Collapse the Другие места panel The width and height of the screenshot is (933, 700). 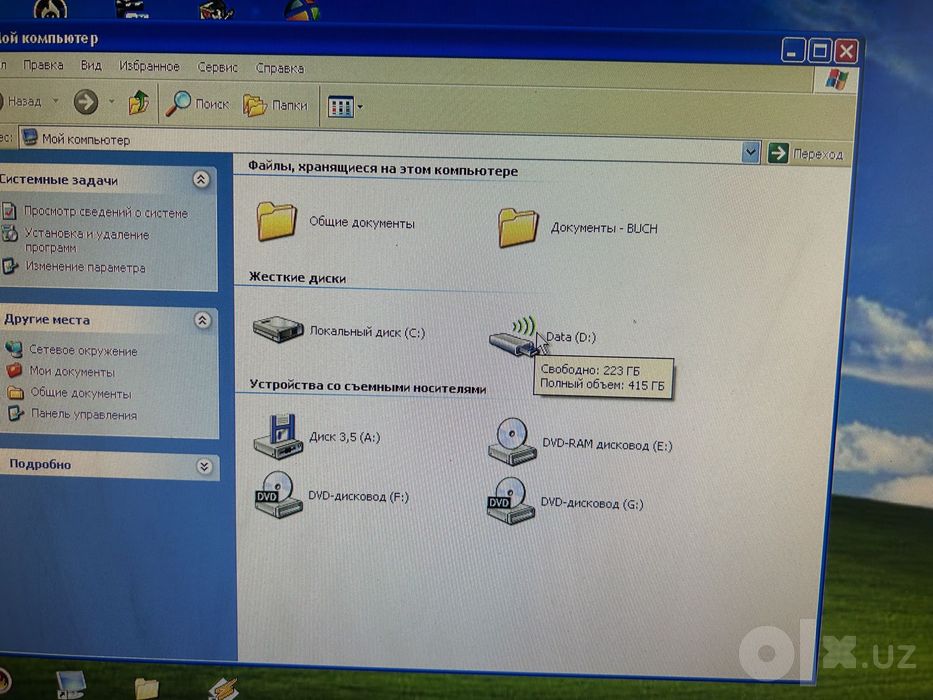[x=202, y=320]
